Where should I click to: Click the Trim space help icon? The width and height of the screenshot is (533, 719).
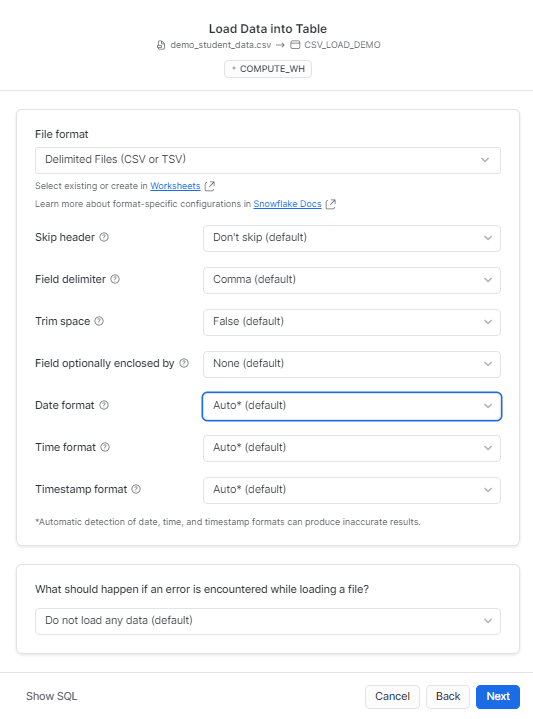pyautogui.click(x=99, y=321)
